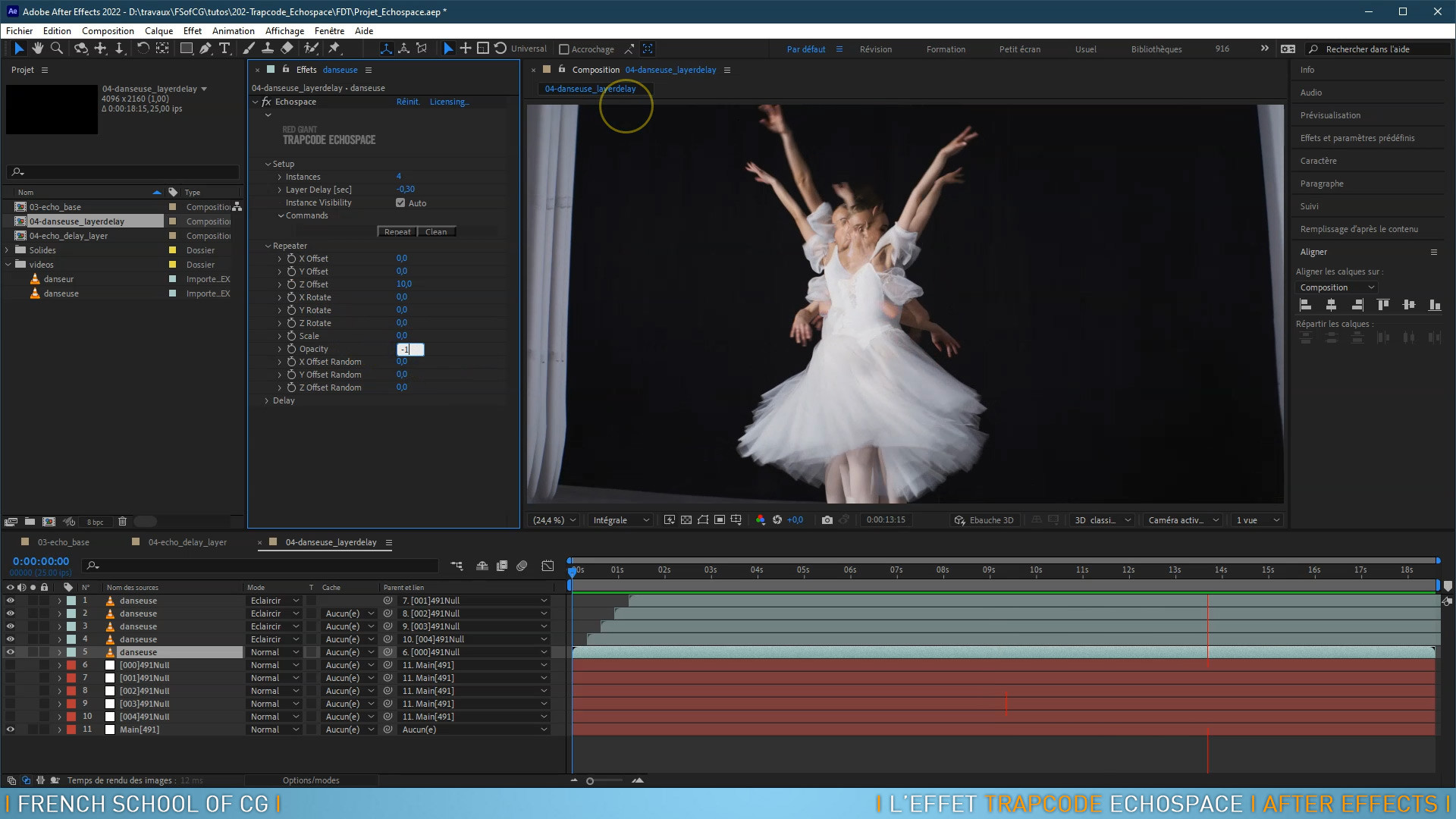Toggle visibility of danseuse layer 5
This screenshot has width=1456, height=819.
pyautogui.click(x=10, y=652)
